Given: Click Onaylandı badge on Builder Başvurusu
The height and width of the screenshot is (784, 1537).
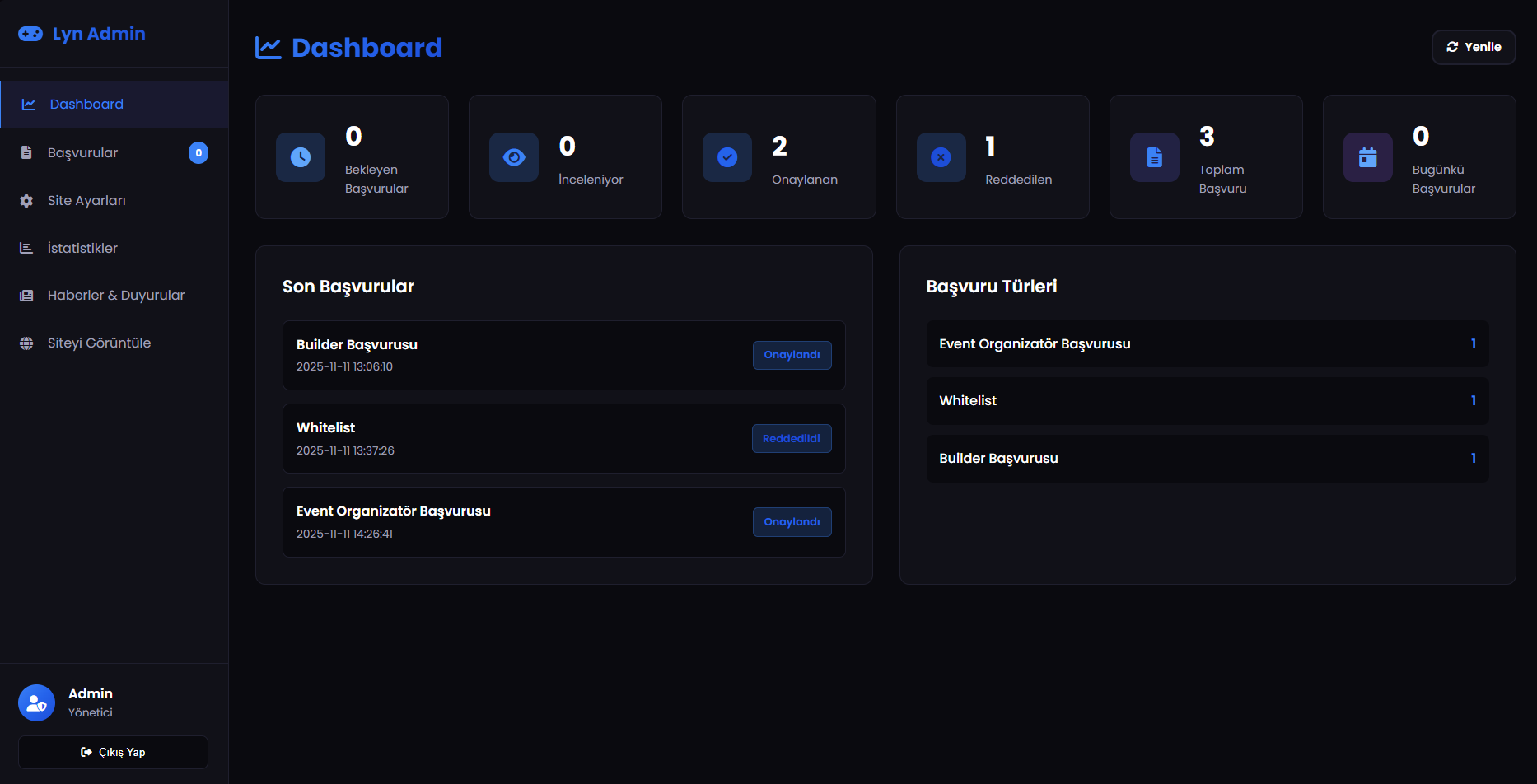Looking at the screenshot, I should [792, 355].
